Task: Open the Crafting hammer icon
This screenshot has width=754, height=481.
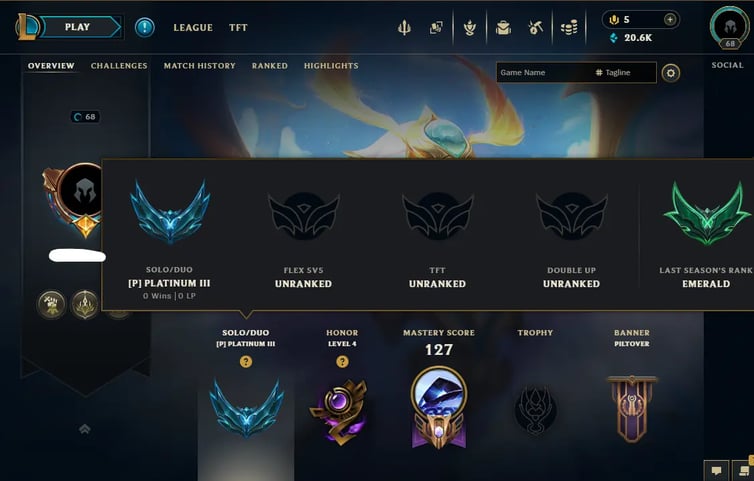Action: click(535, 28)
